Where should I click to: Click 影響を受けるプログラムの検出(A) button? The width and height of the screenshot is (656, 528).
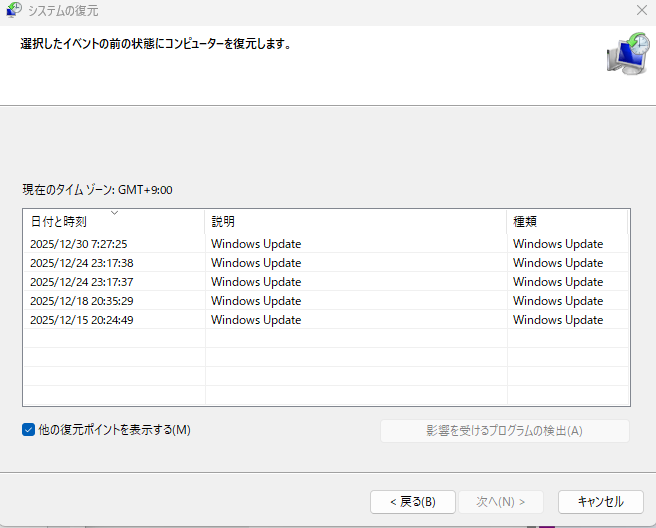click(505, 431)
